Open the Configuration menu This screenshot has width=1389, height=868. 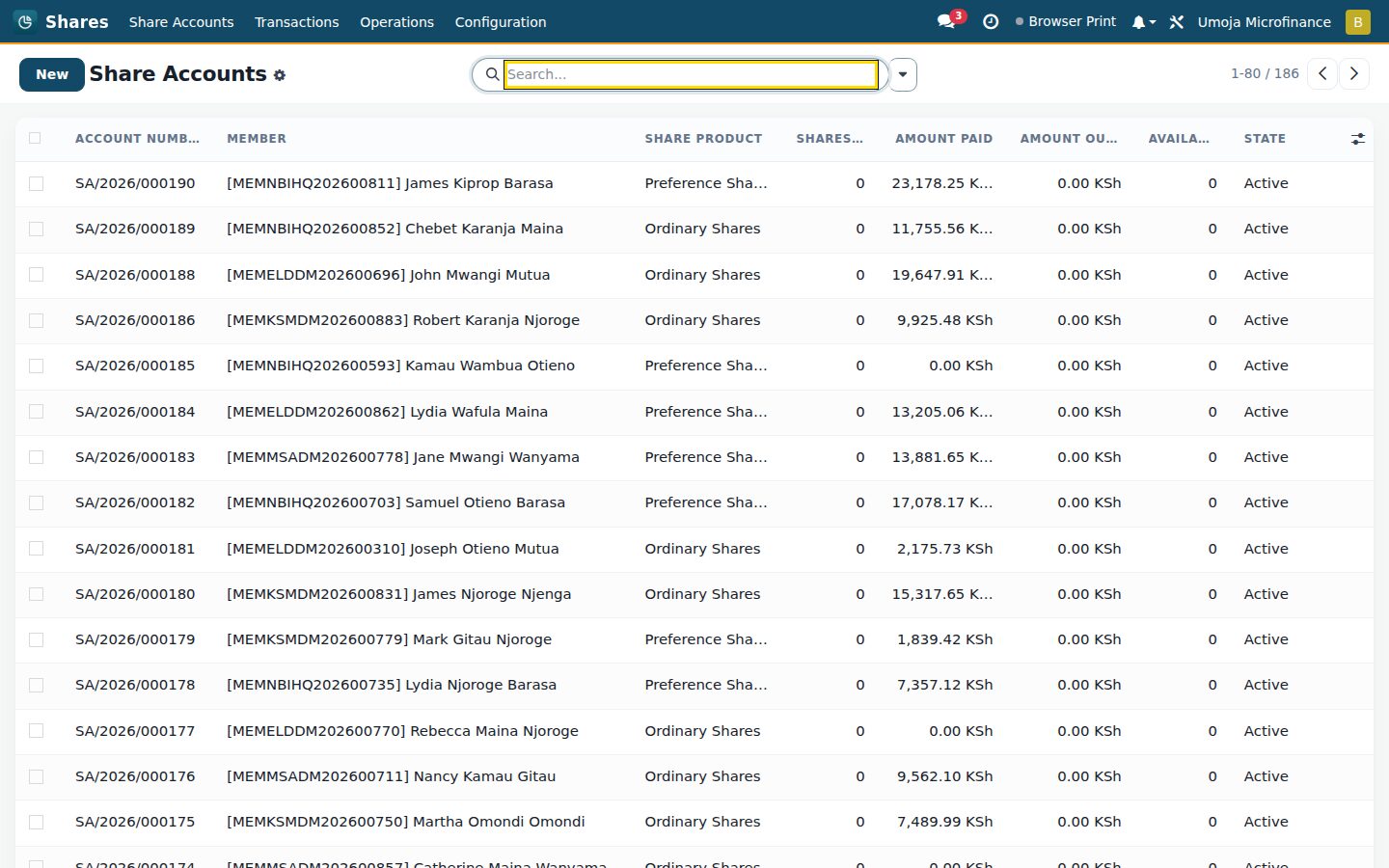click(x=501, y=21)
